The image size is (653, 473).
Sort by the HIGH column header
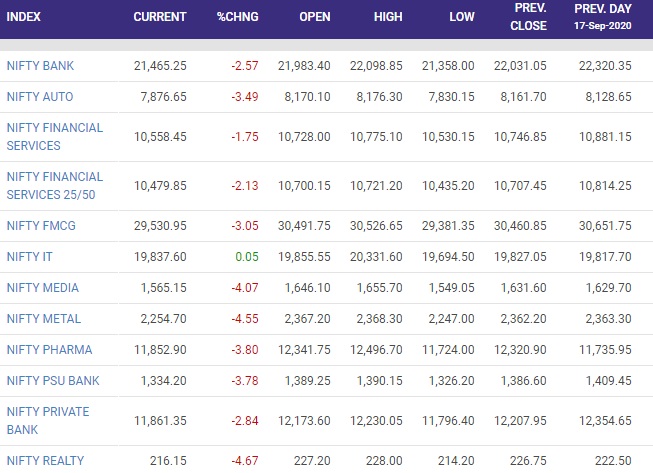tap(388, 17)
